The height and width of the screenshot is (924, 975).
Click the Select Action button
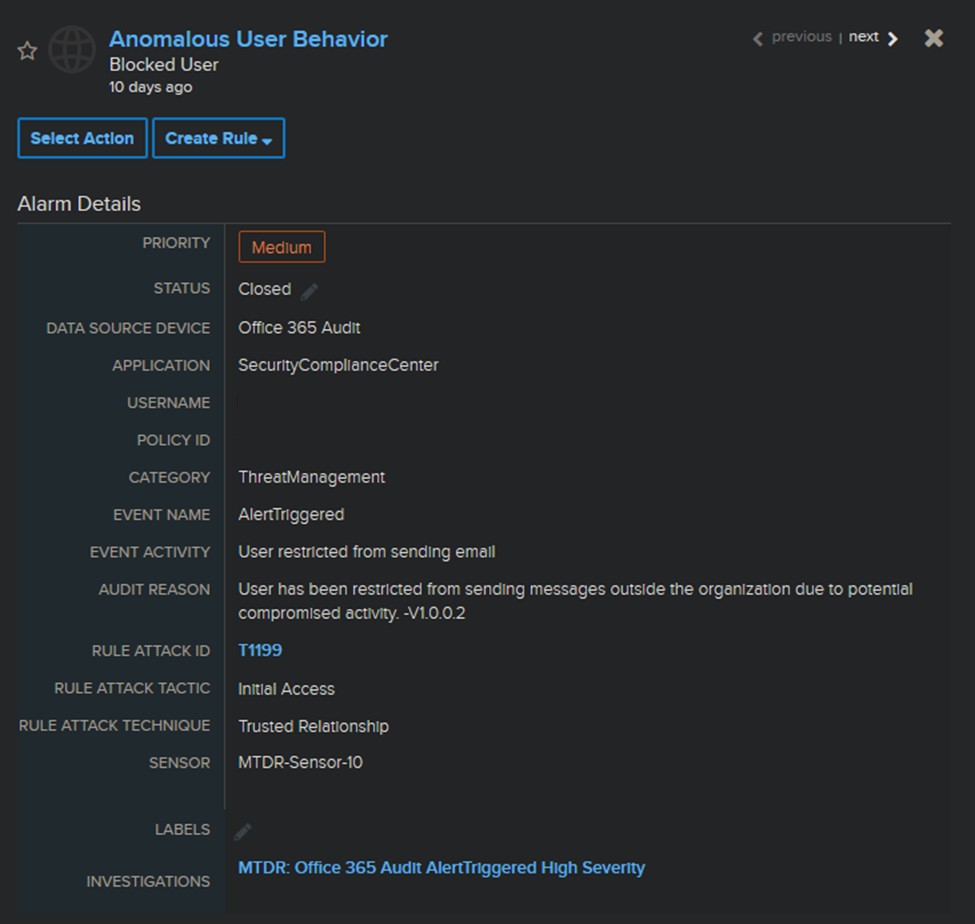point(82,138)
